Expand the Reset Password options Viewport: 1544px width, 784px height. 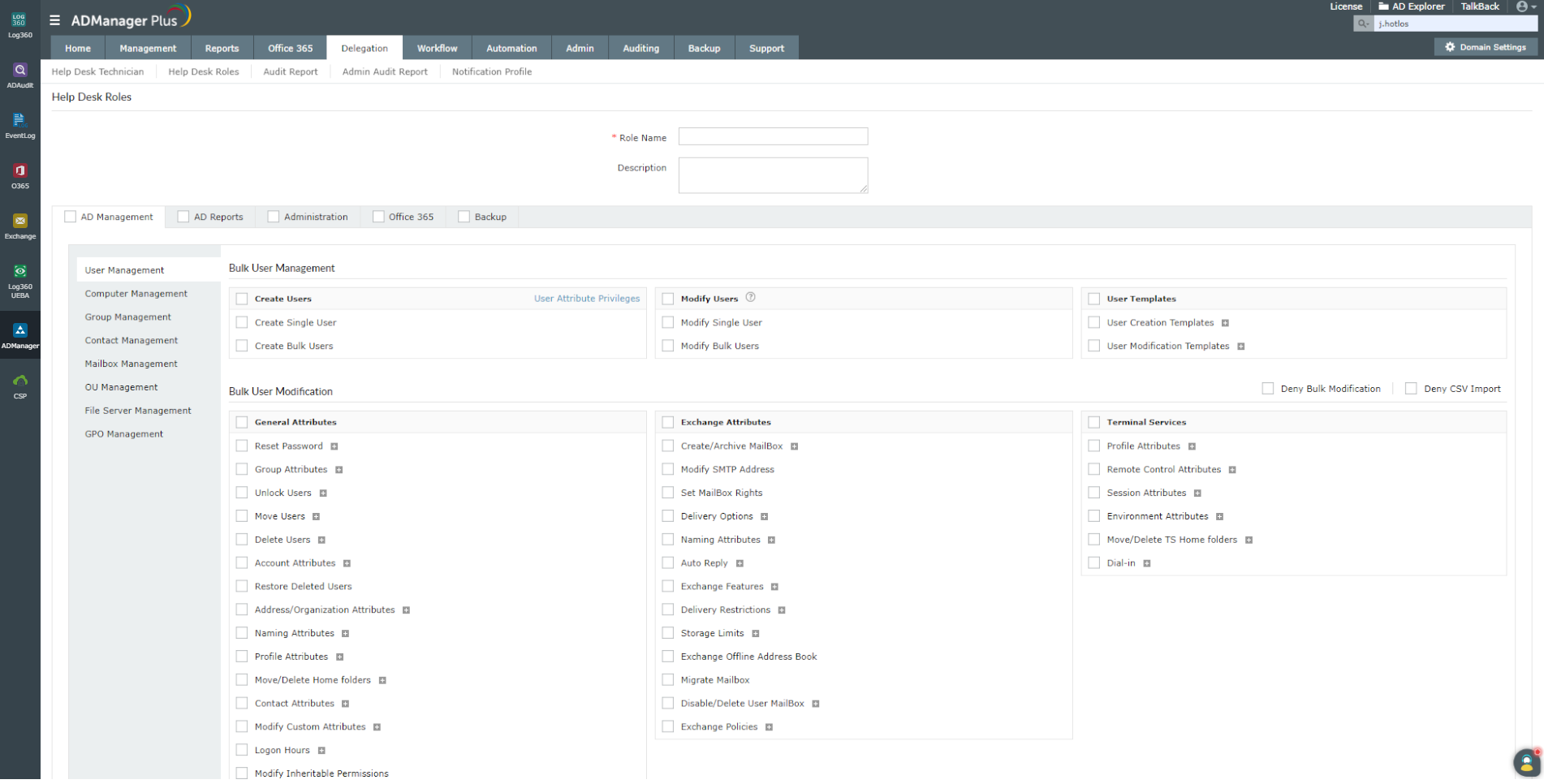pos(334,446)
